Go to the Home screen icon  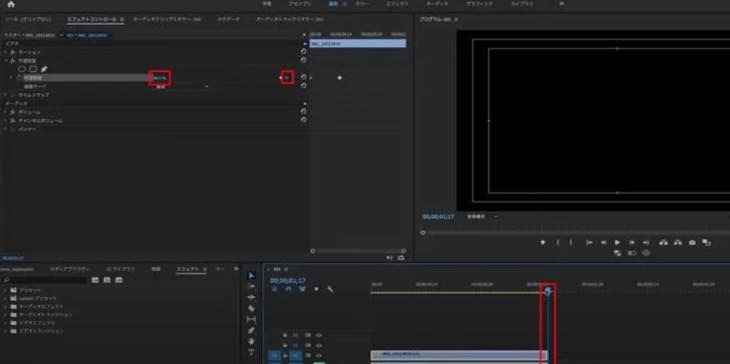point(11,4)
